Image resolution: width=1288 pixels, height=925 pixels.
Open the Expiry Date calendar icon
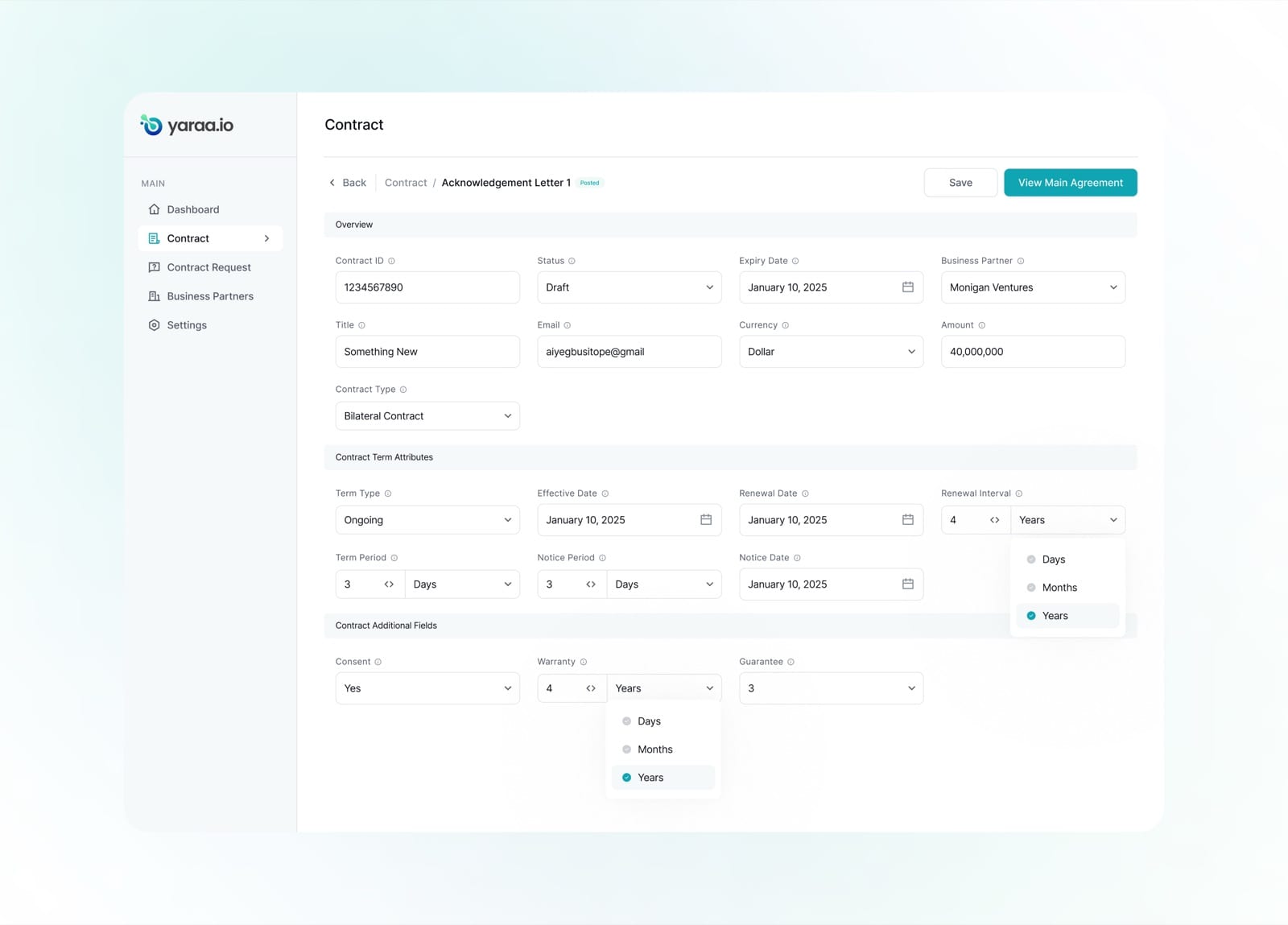coord(907,287)
